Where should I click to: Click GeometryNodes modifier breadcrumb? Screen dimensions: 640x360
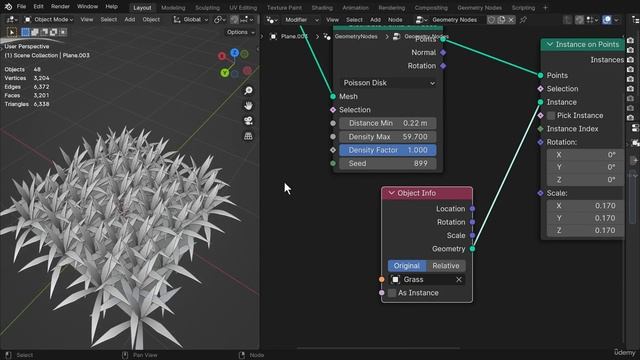click(351, 36)
